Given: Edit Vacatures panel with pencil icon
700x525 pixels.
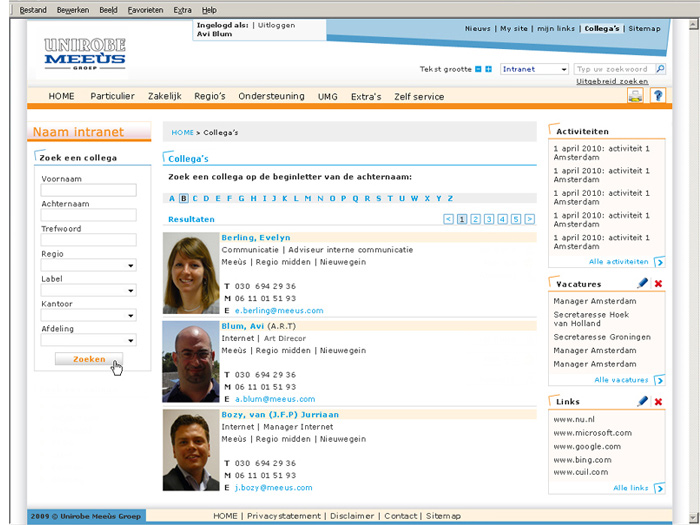Looking at the screenshot, I should coord(643,284).
